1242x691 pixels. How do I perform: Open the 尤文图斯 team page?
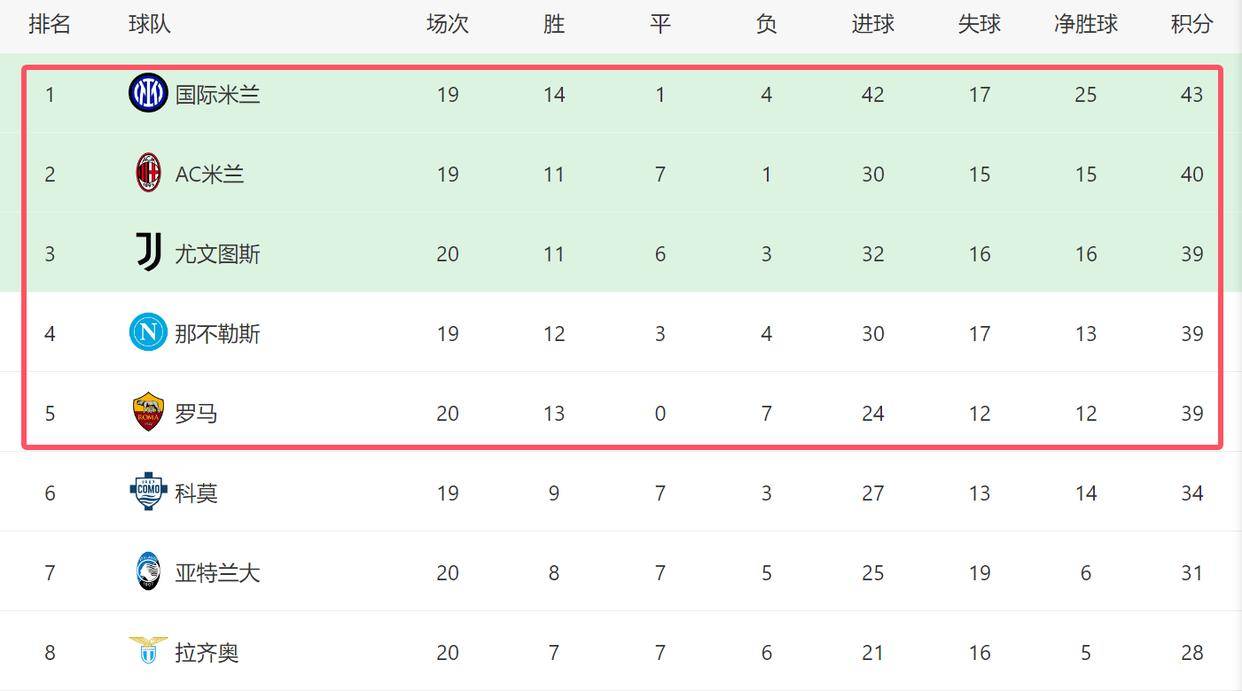pos(217,255)
